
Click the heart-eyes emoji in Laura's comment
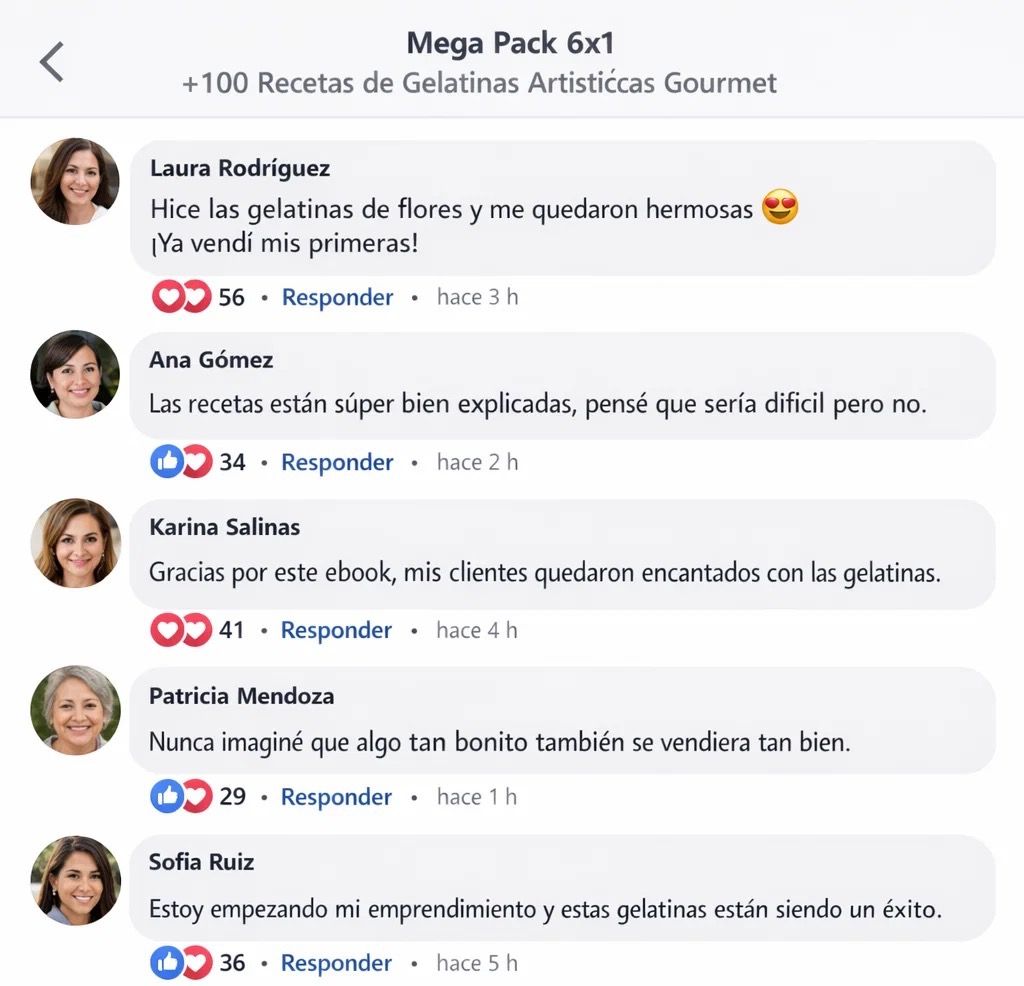[x=780, y=209]
